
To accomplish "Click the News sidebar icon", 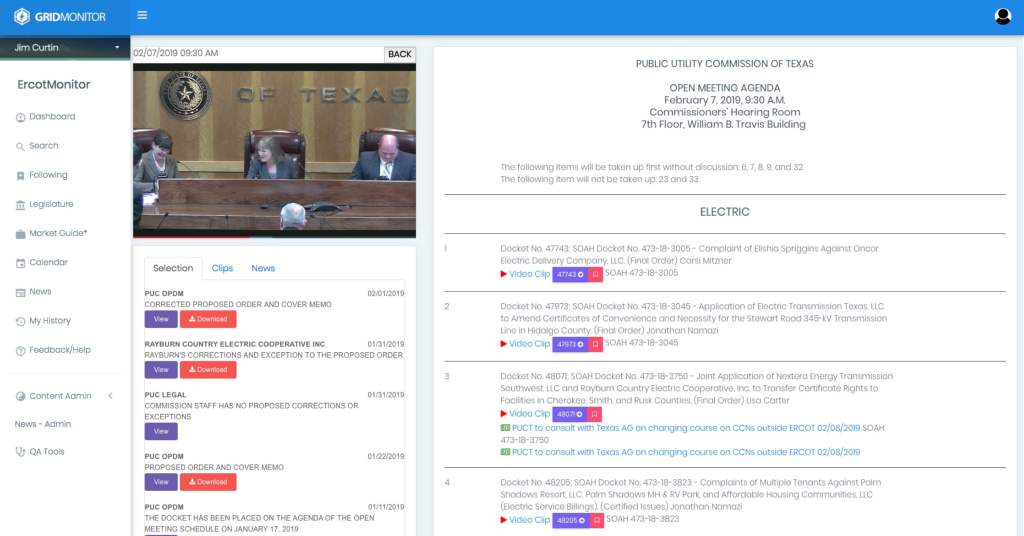I will pos(20,292).
